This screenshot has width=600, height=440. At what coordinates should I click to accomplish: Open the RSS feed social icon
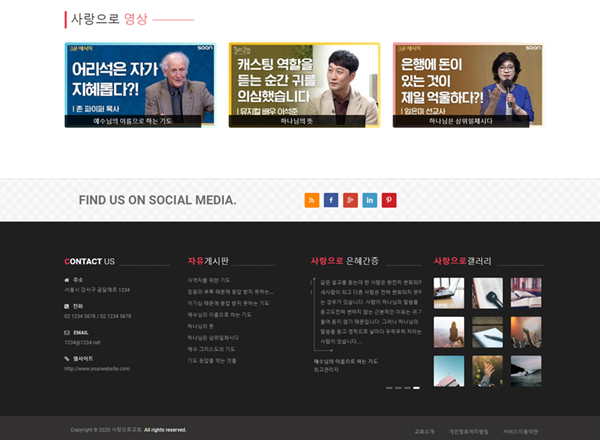coord(311,200)
